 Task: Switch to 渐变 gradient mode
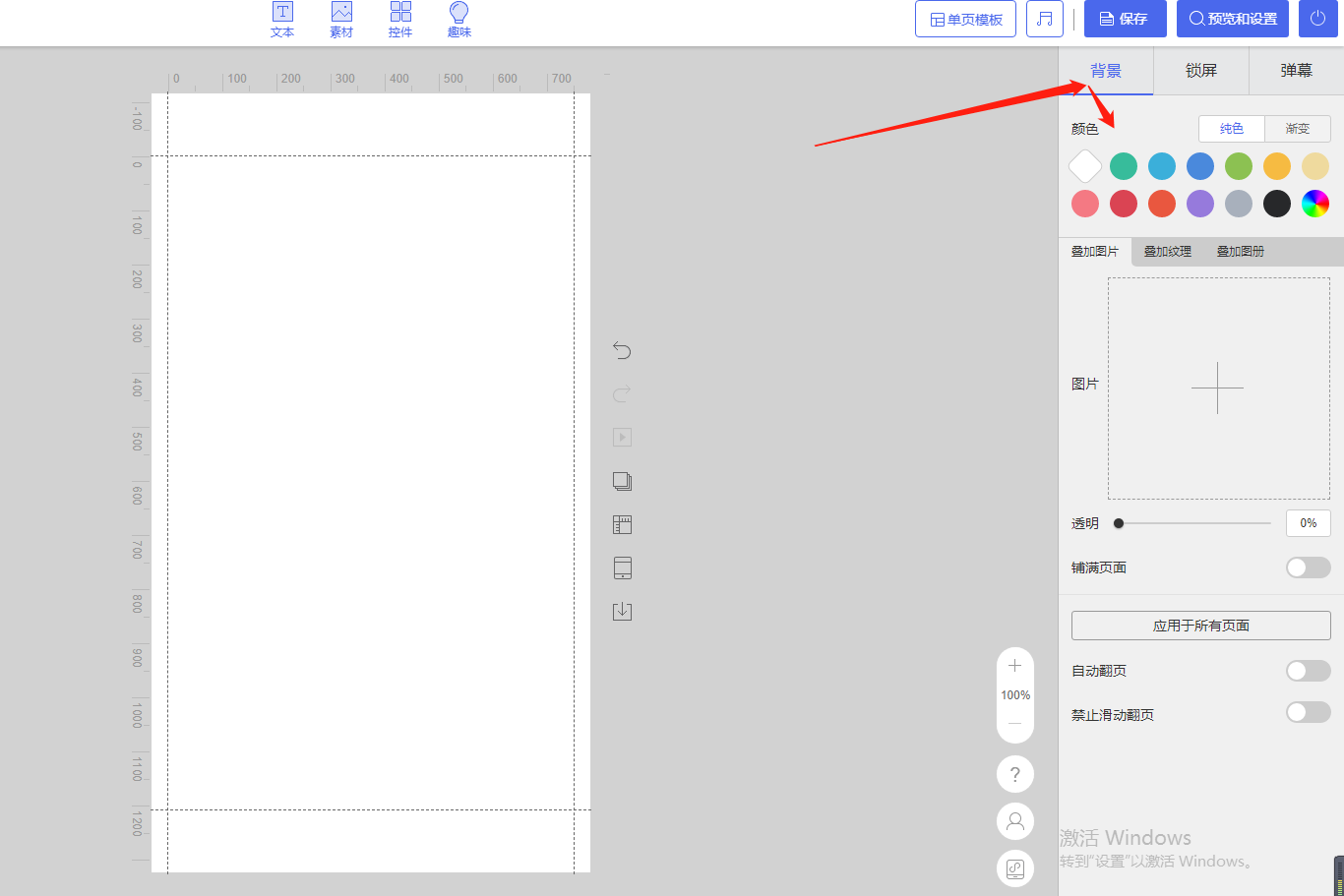(x=1298, y=129)
